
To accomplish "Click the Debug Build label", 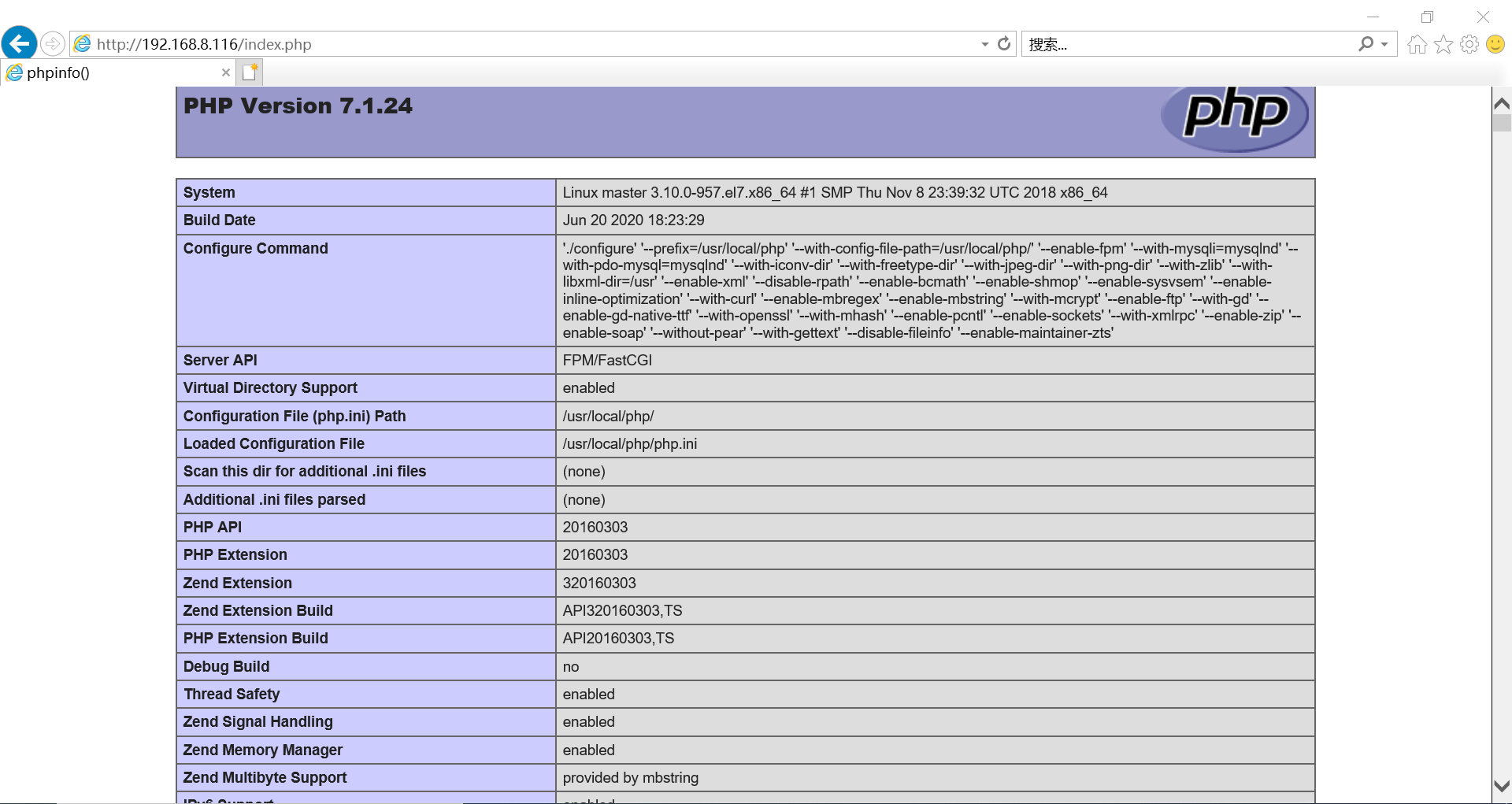I will pyautogui.click(x=226, y=666).
